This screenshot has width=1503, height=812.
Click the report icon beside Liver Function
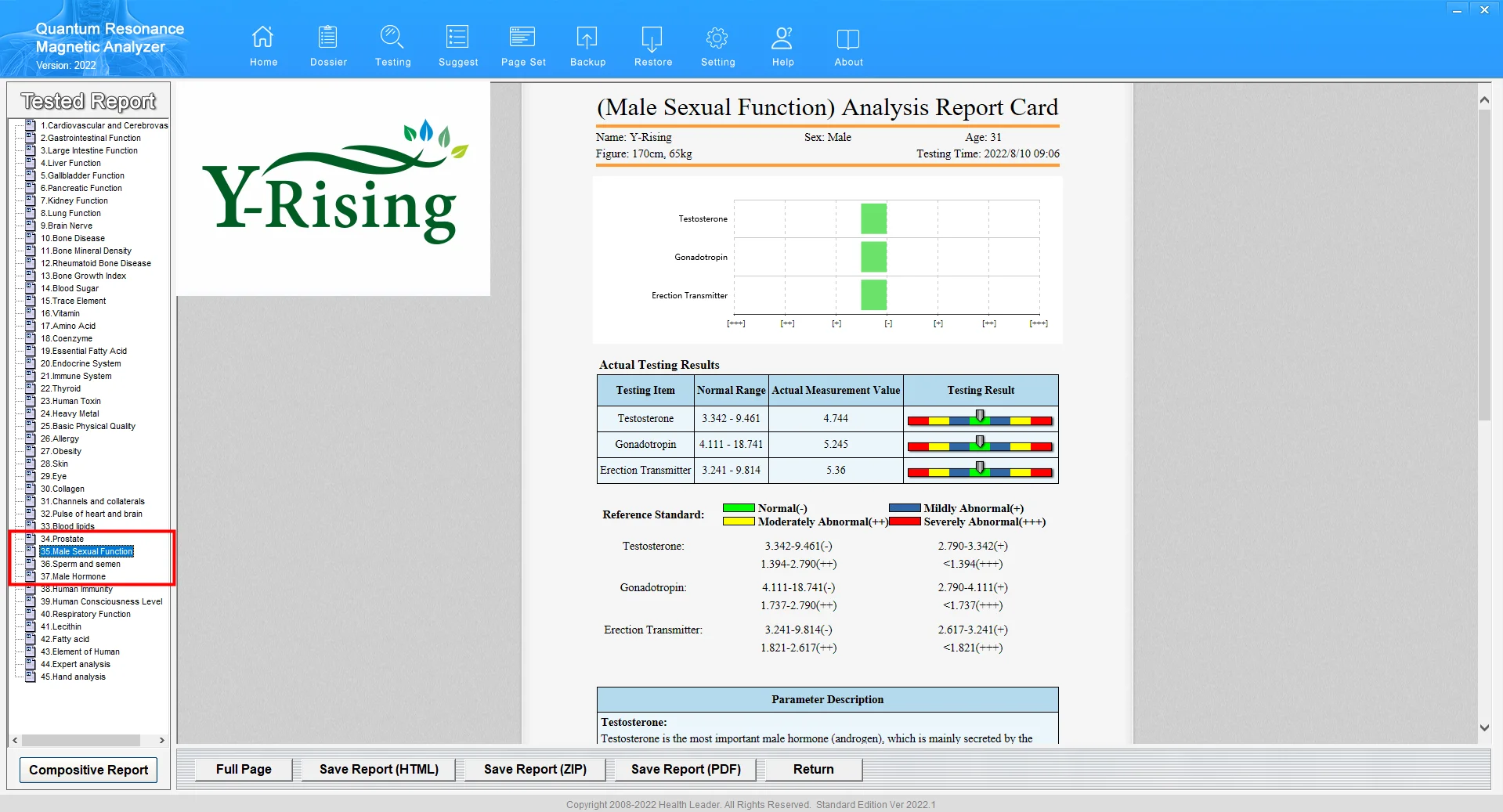31,163
